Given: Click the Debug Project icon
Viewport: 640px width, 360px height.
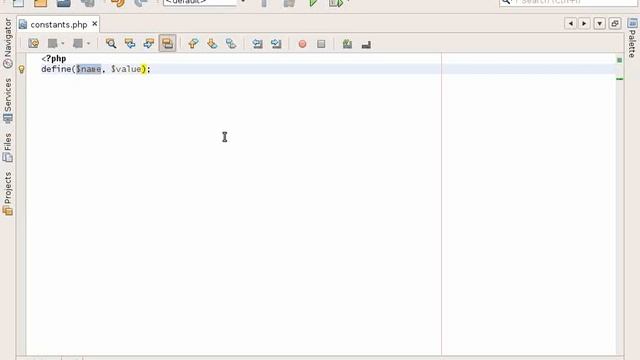Looking at the screenshot, I should tap(336, 3).
